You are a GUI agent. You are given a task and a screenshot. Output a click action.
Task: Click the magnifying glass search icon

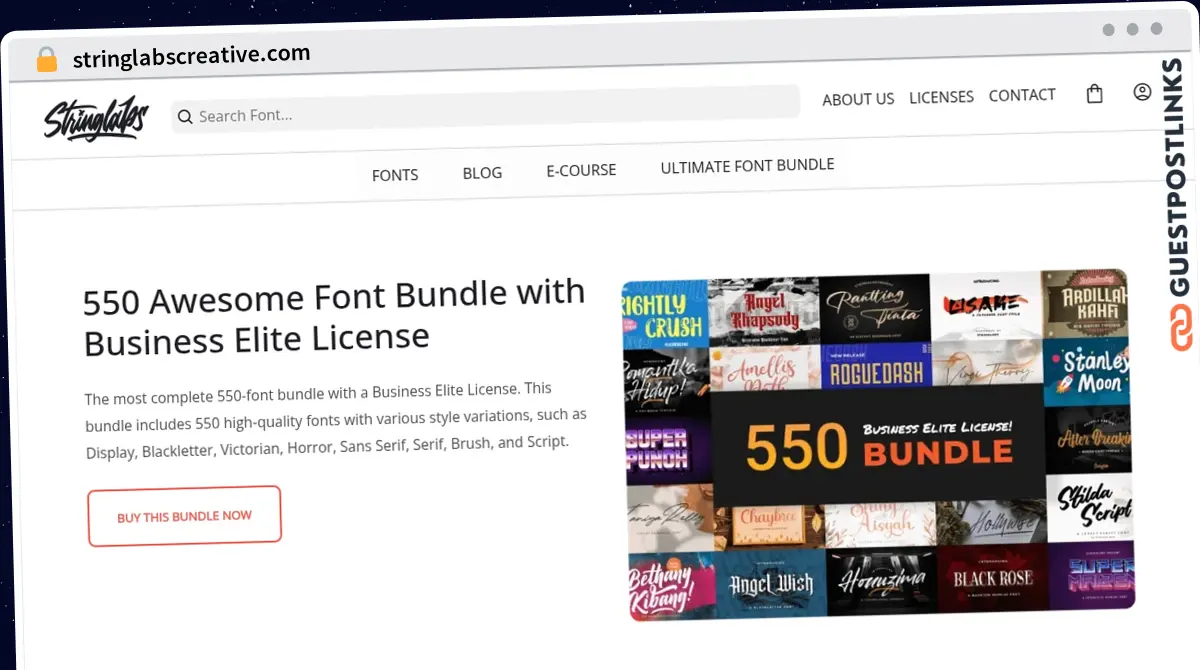click(x=185, y=117)
